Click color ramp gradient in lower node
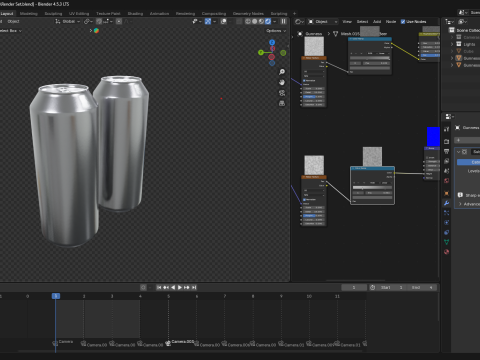 [x=372, y=188]
